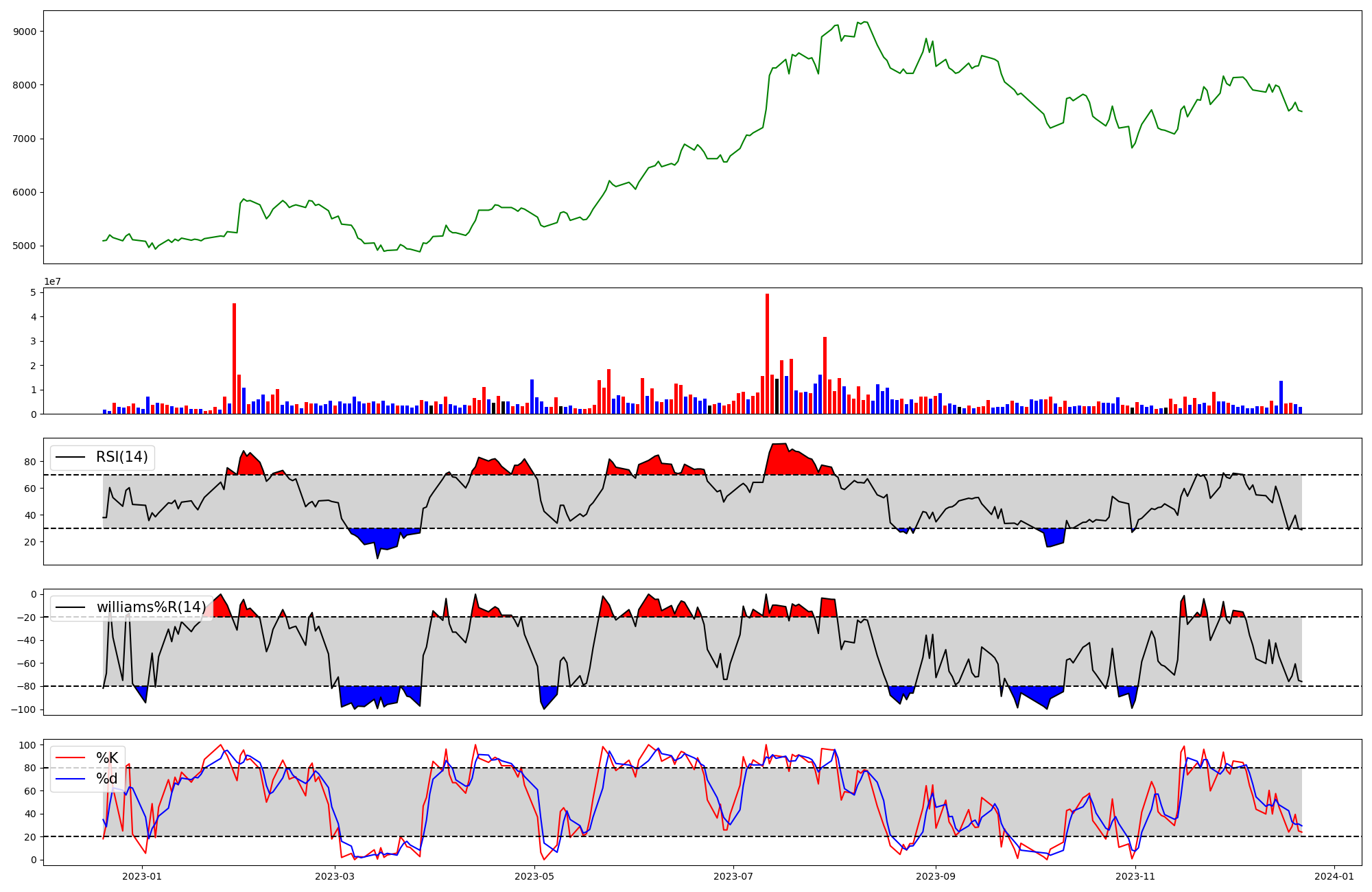
Task: Click the black line swatch beside RSI(14)
Action: coord(70,457)
